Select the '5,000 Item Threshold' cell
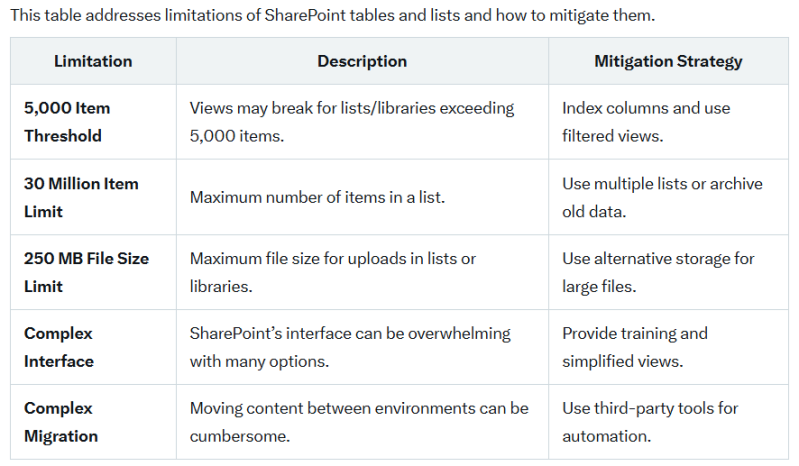799x466 pixels. [x=67, y=122]
